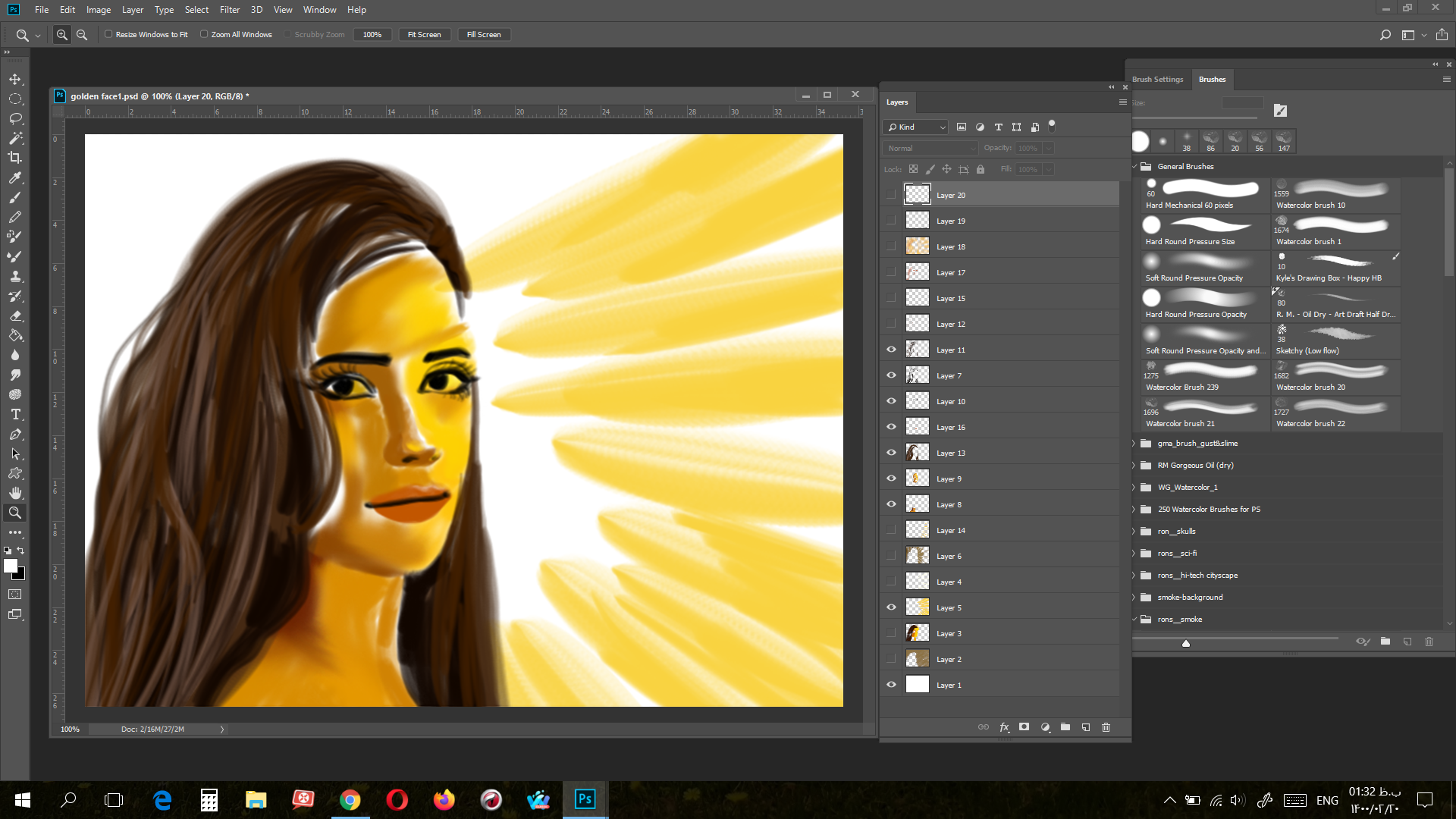Click the Zoom Out magnifier option
This screenshot has height=819, width=1456.
(82, 35)
